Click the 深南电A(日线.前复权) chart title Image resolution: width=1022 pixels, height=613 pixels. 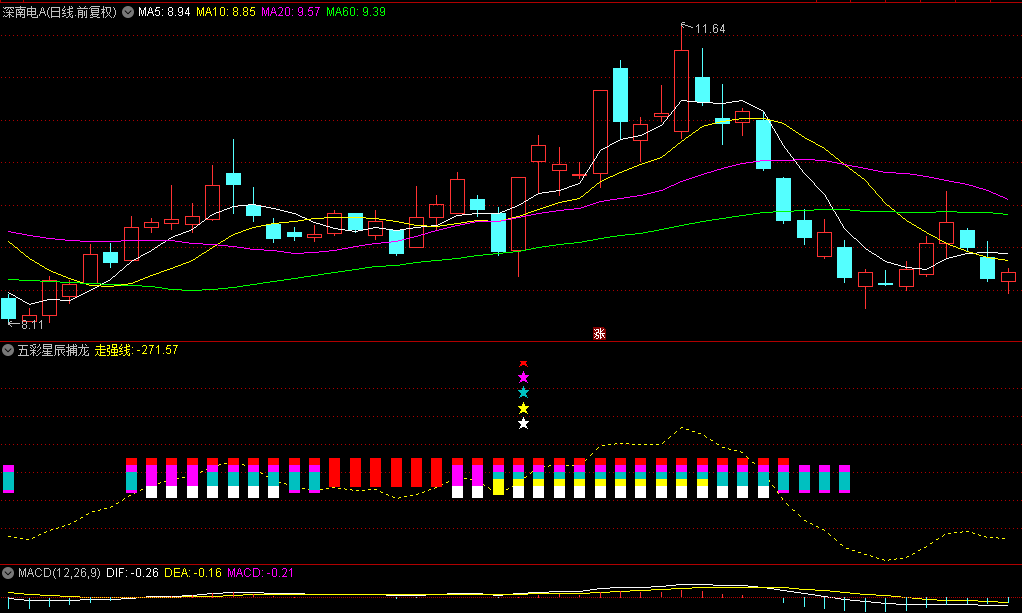[59, 12]
